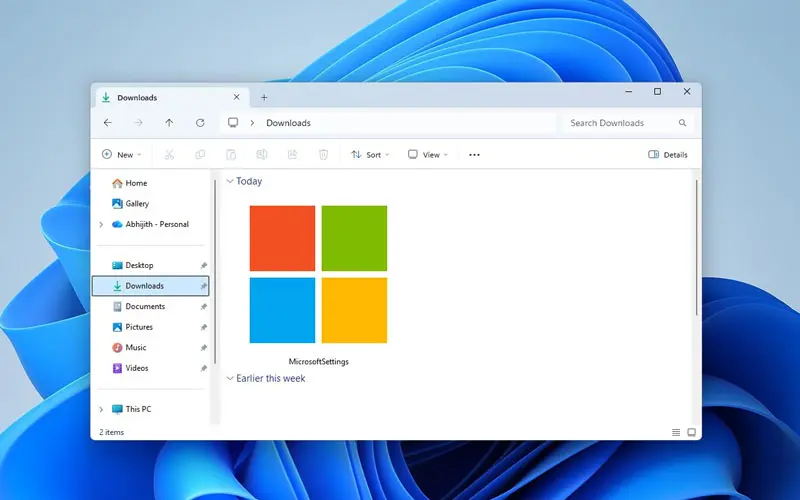The height and width of the screenshot is (500, 800).
Task: Collapse the Earlier this week group
Action: point(230,378)
